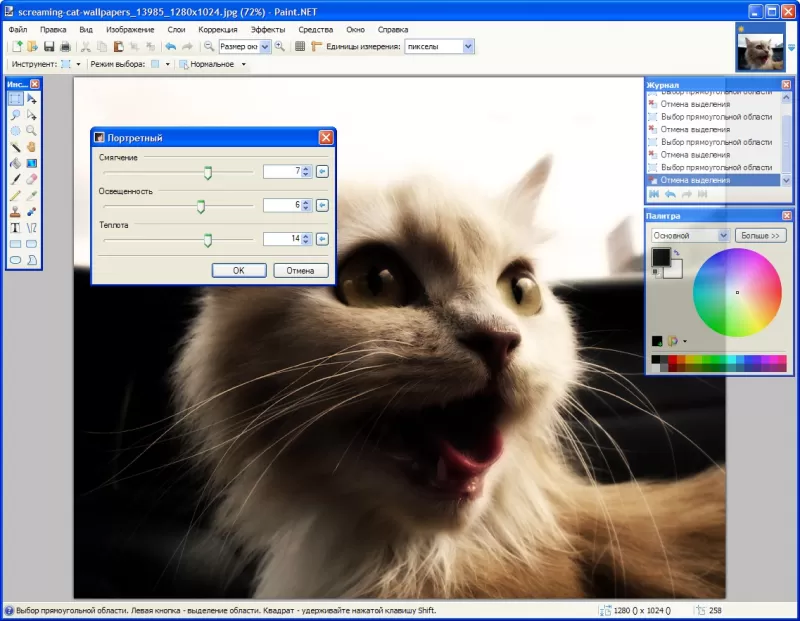The image size is (800, 621).
Task: Click the Paste clipboard toolbar icon
Action: (118, 46)
